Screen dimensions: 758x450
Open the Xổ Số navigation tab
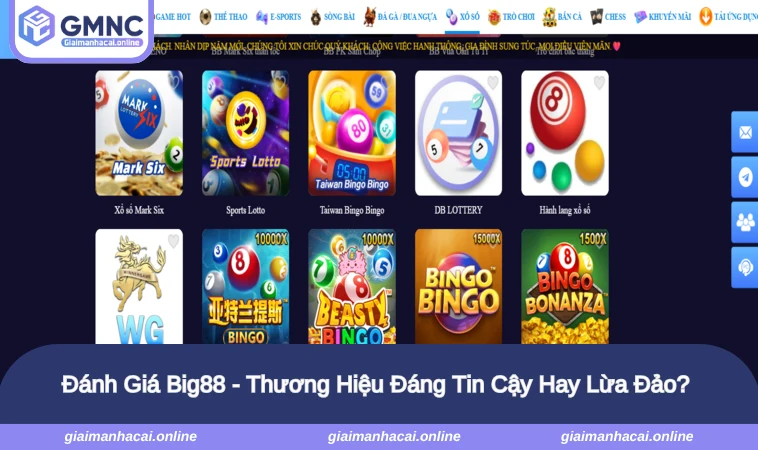[463, 17]
